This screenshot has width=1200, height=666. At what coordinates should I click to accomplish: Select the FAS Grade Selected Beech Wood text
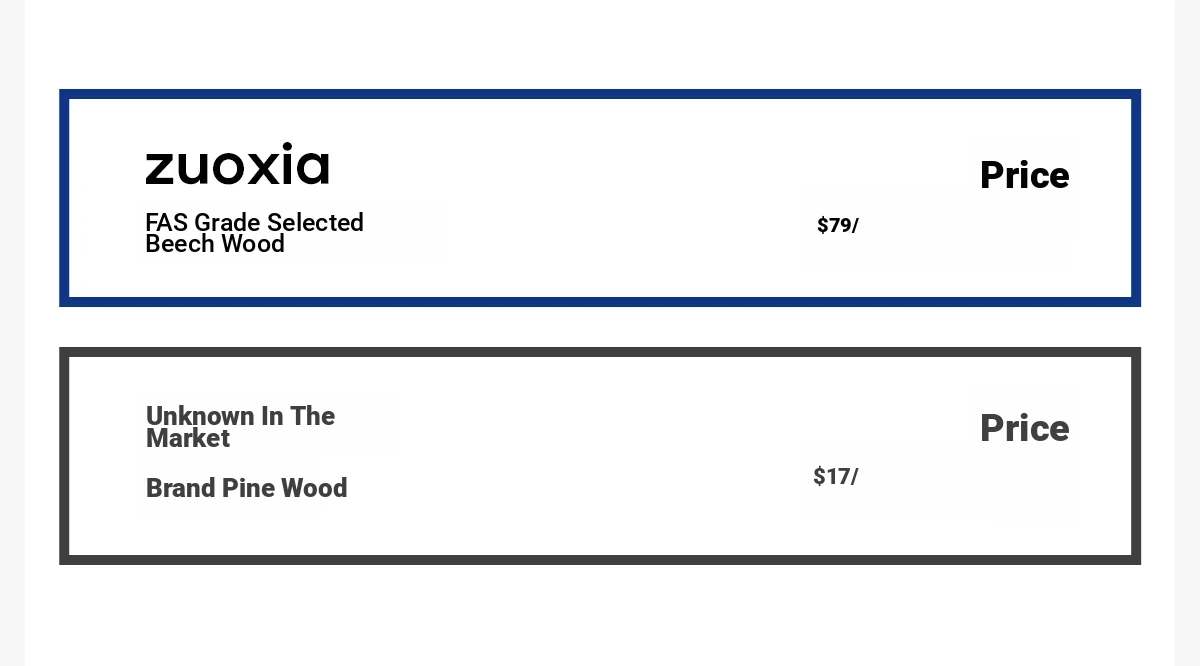pos(255,233)
